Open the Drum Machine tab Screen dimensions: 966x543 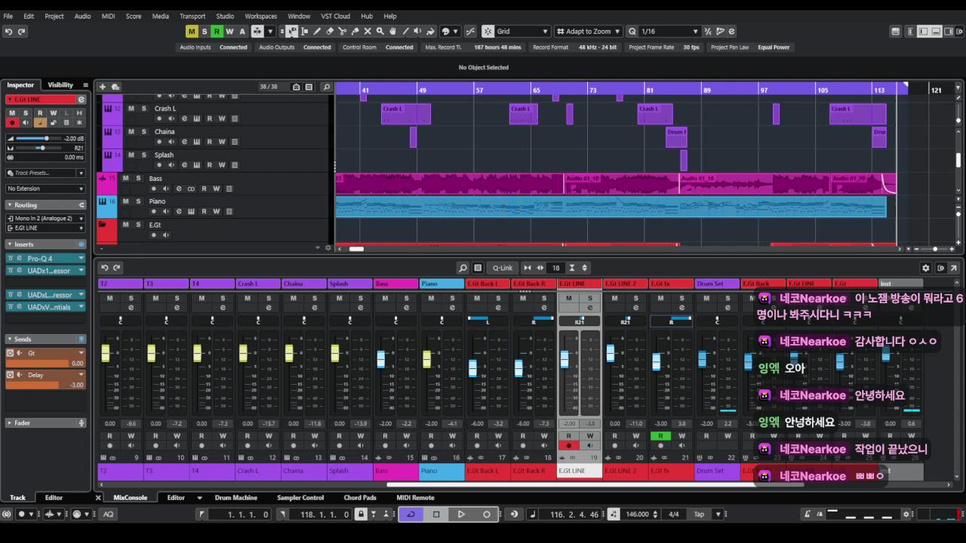[236, 497]
